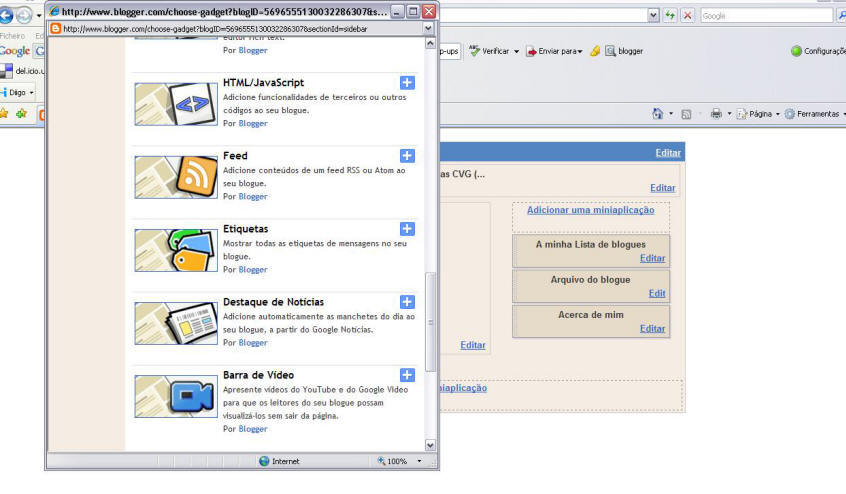
Task: Click Editar for the CVG header gadget
Action: coord(663,188)
